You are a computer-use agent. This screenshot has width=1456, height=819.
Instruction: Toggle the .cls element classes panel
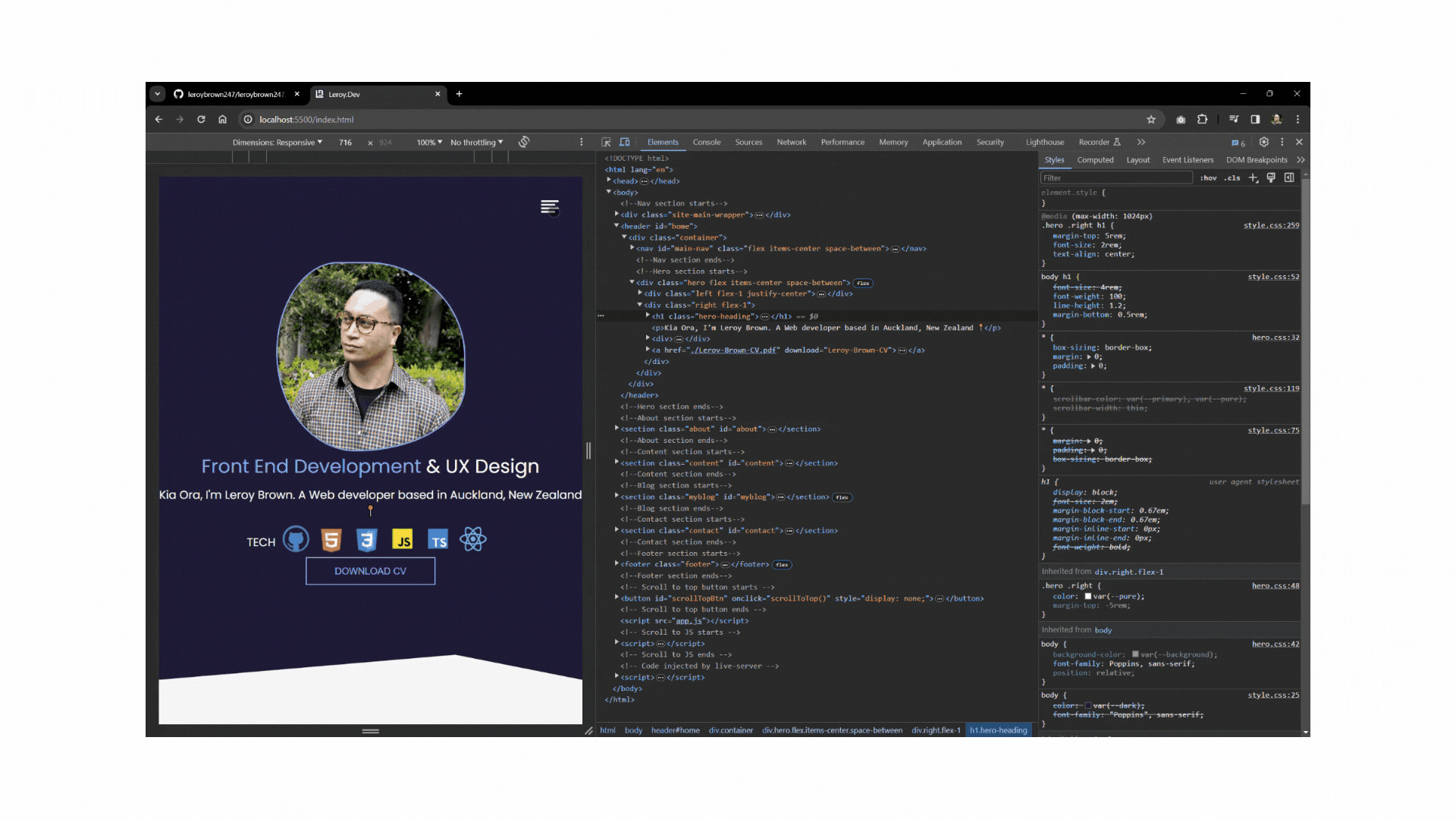(1232, 178)
